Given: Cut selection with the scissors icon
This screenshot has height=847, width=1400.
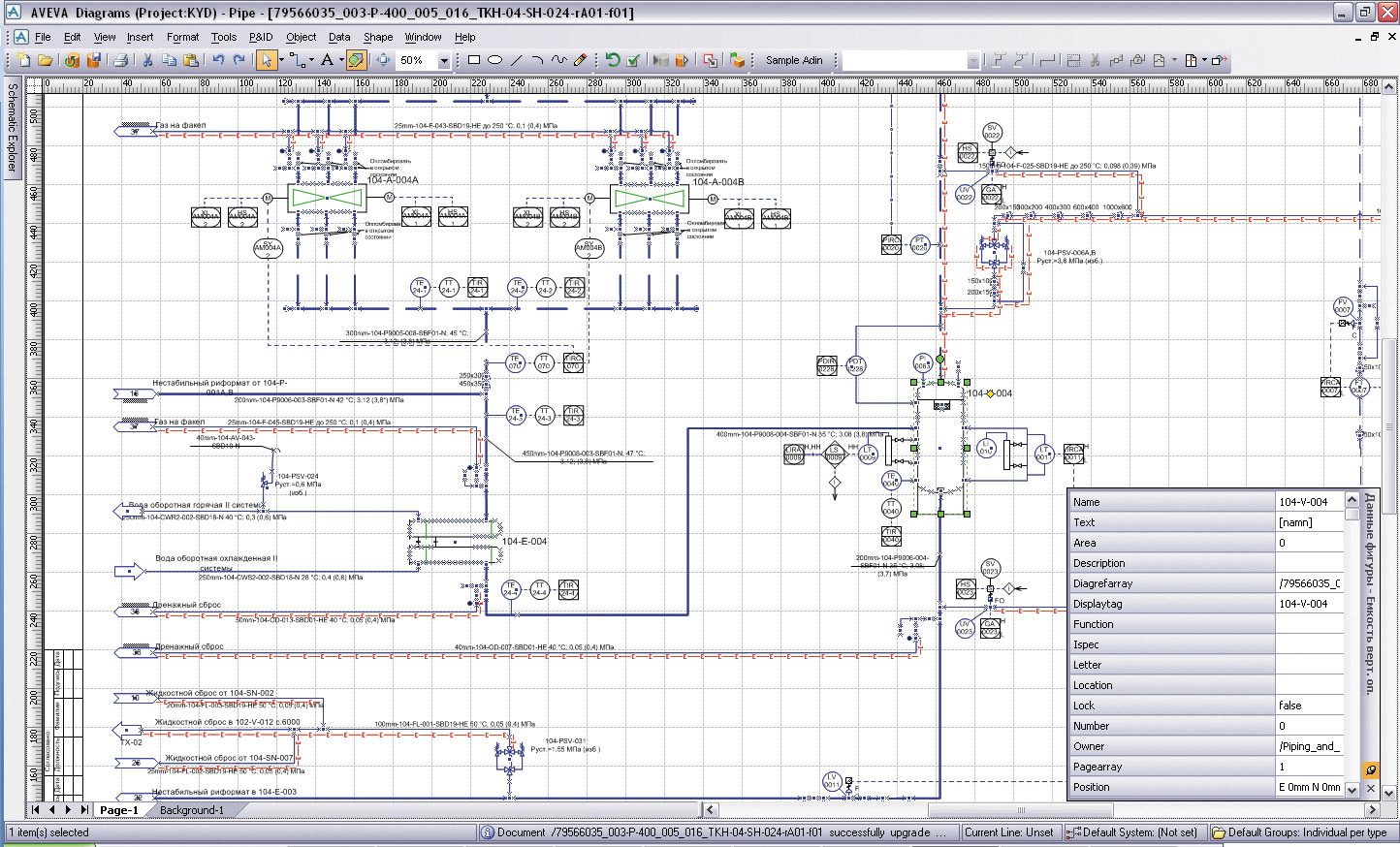Looking at the screenshot, I should pos(147,60).
